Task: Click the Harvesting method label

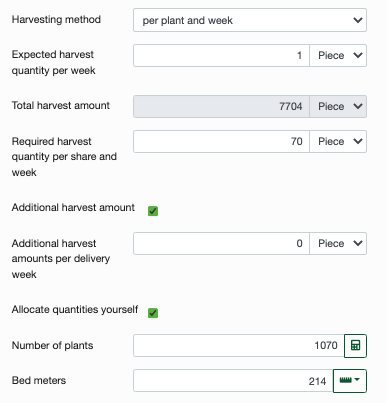Action: [x=56, y=19]
